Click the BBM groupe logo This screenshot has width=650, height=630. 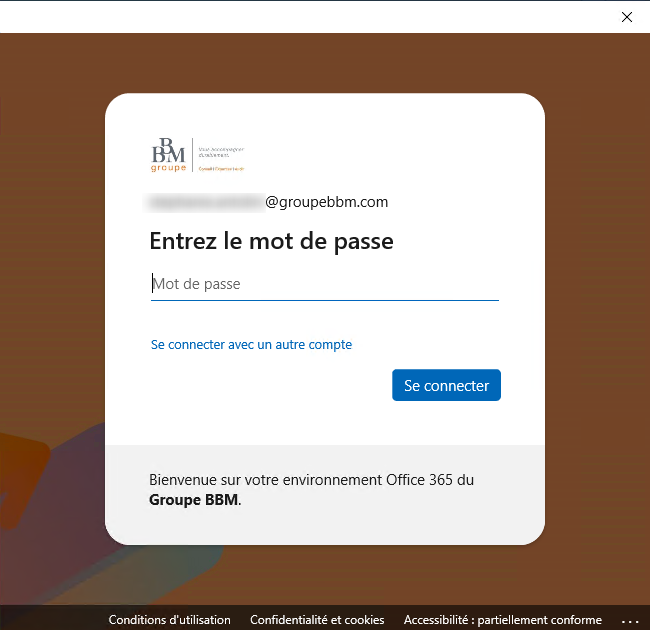click(x=168, y=154)
